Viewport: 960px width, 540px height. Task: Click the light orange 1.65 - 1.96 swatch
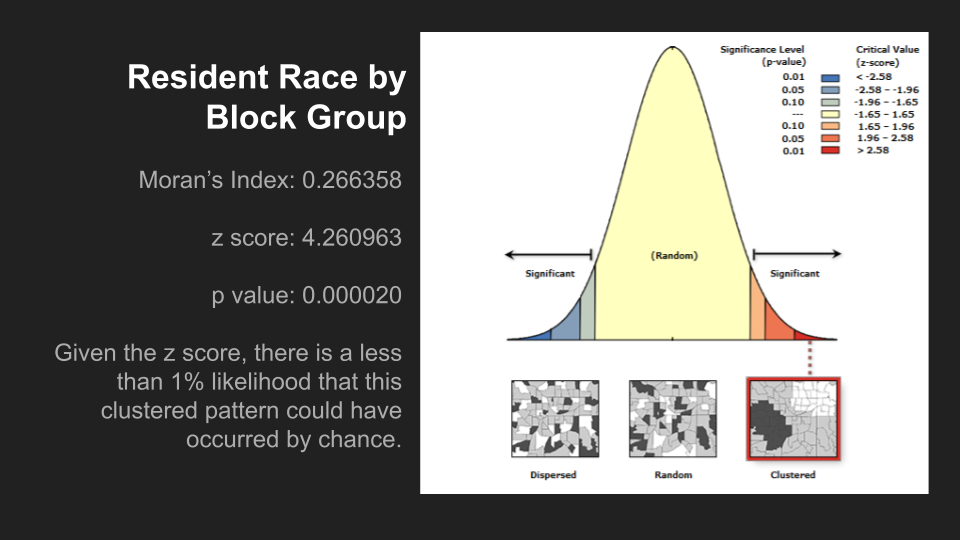pyautogui.click(x=830, y=126)
